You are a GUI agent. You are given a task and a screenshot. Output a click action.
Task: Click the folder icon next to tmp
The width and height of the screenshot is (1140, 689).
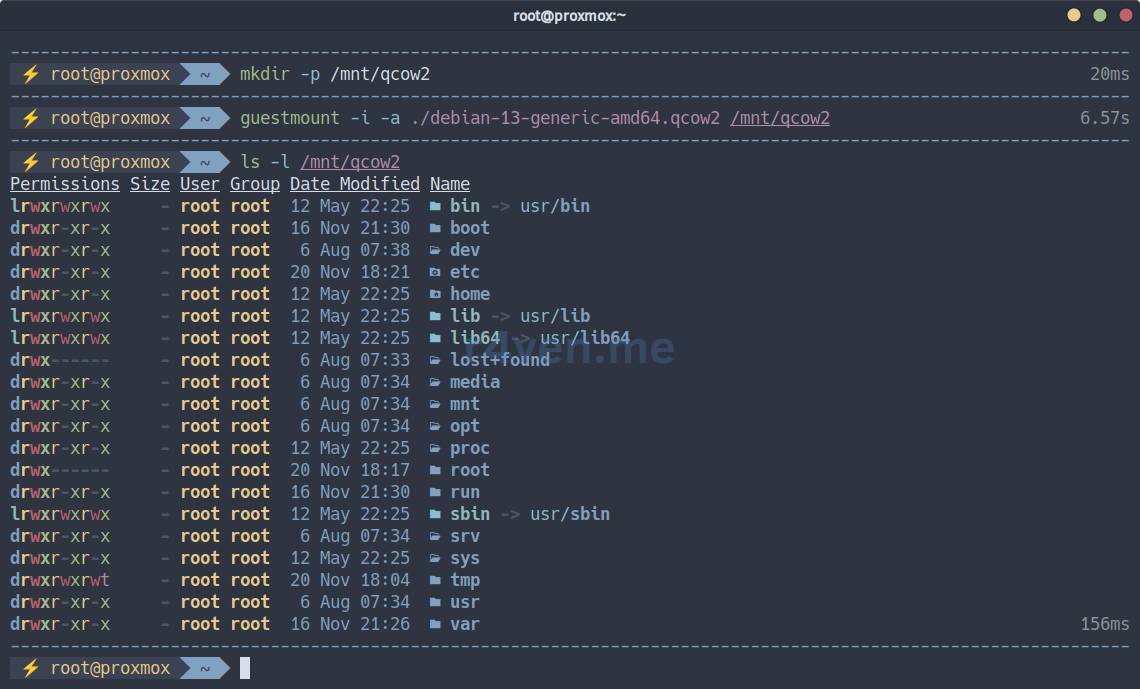435,580
